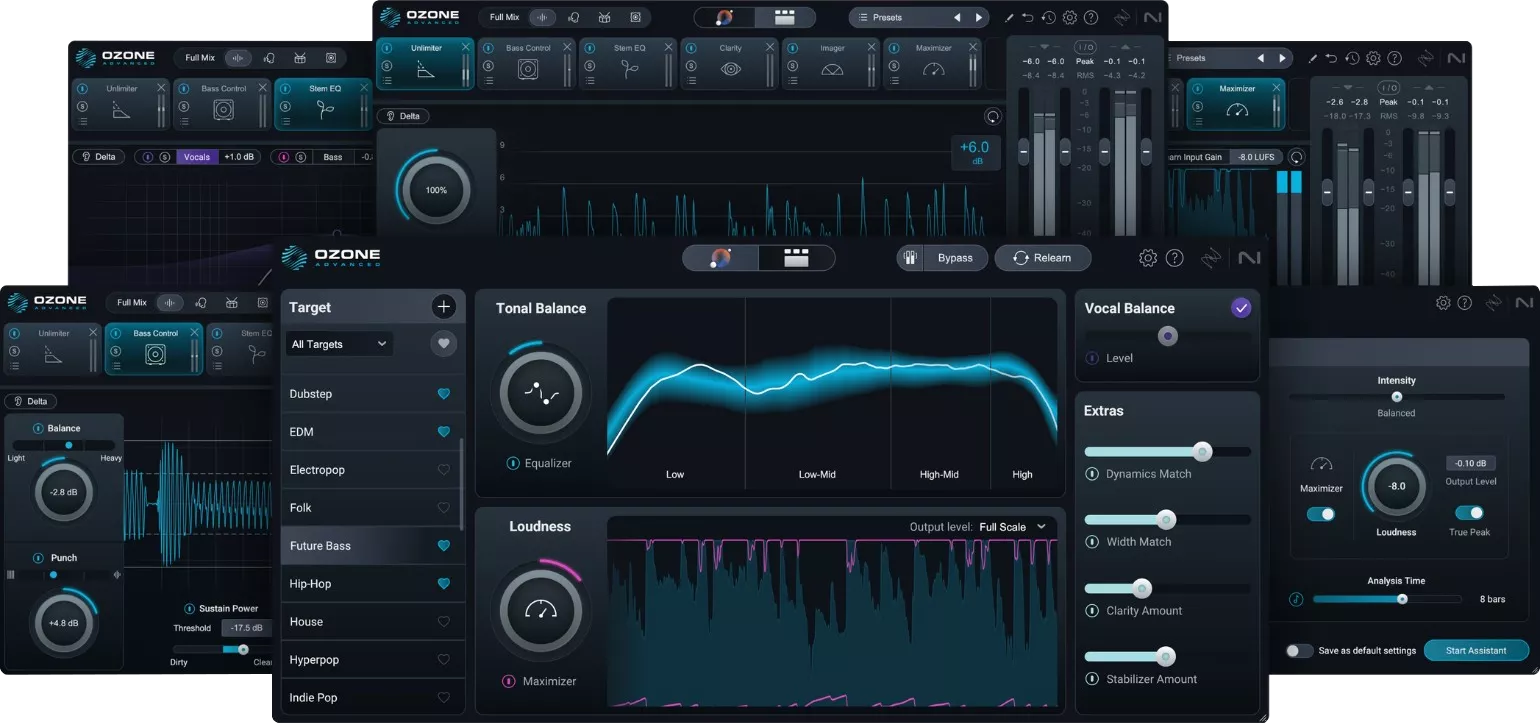This screenshot has width=1540, height=723.
Task: Click the Relearn button
Action: tap(1043, 257)
